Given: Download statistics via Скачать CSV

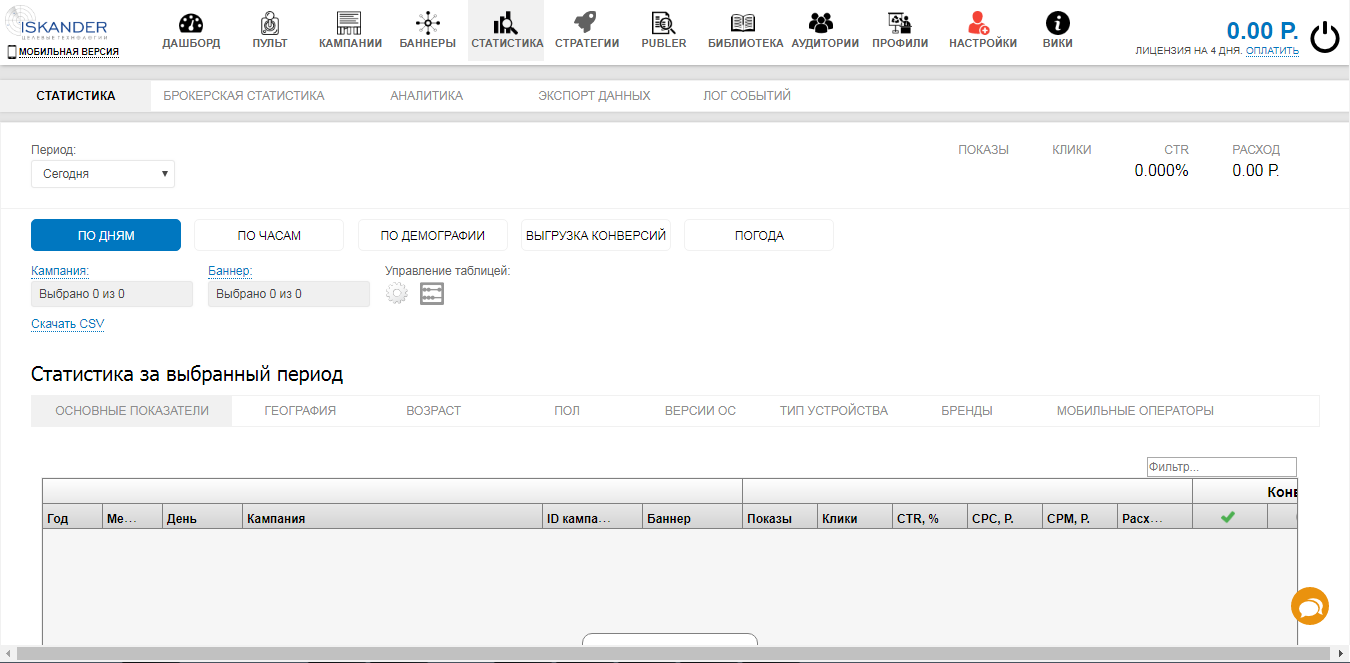Looking at the screenshot, I should (67, 324).
